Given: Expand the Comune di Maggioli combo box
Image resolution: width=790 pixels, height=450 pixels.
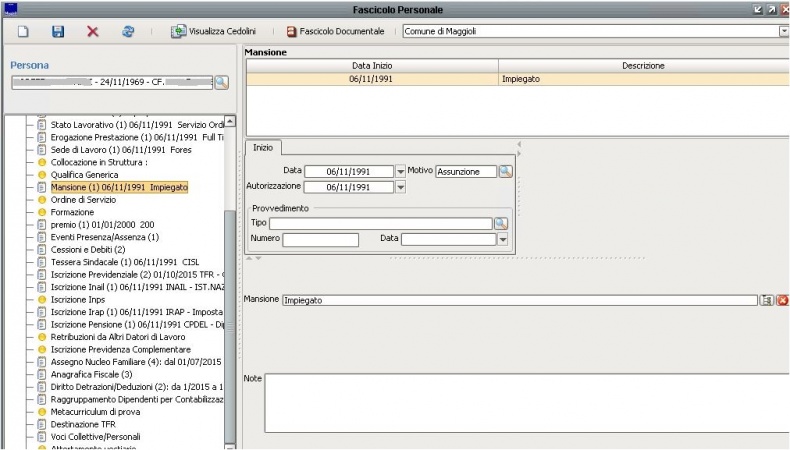Looking at the screenshot, I should pos(783,32).
